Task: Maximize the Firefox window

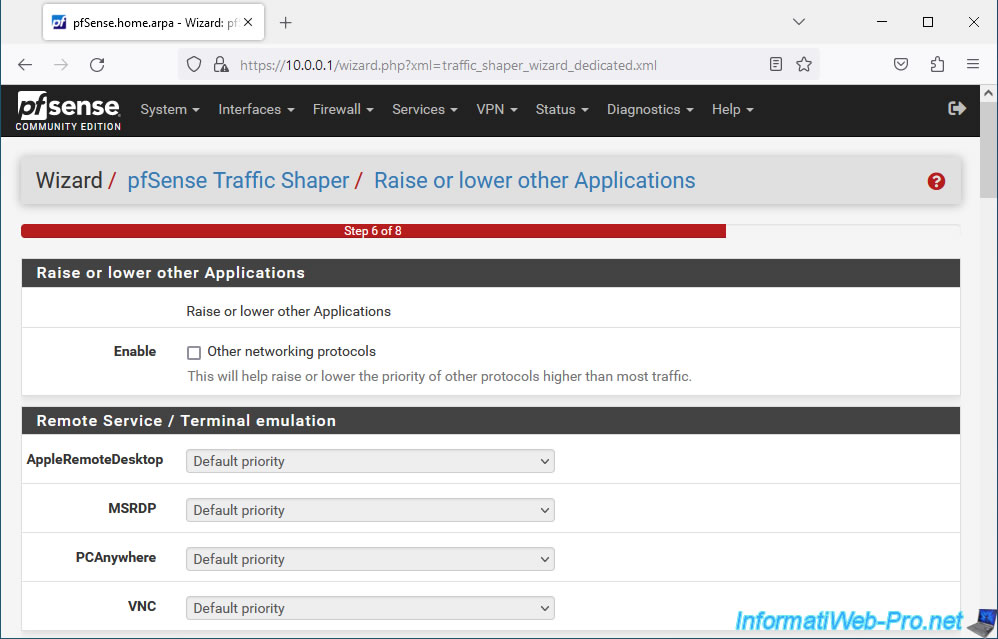Action: 928,22
